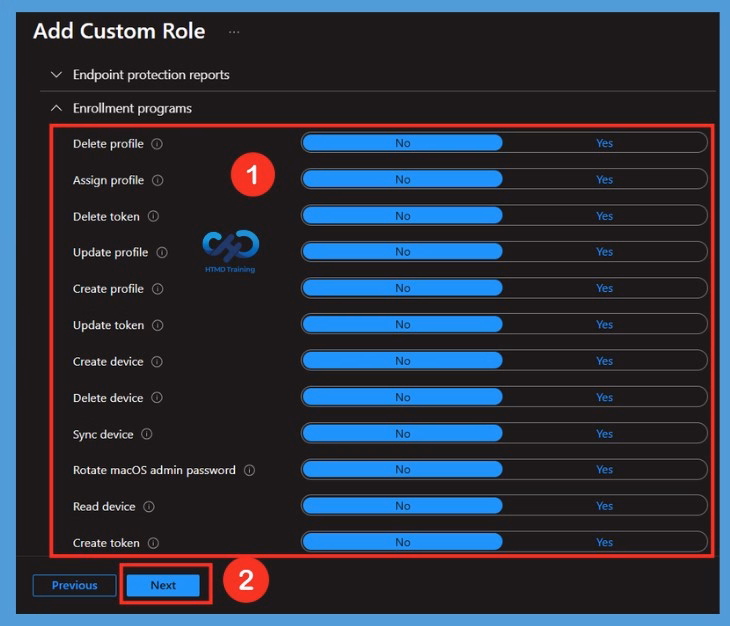Open info icon next to Assign profile
730x626 pixels.
tap(158, 180)
